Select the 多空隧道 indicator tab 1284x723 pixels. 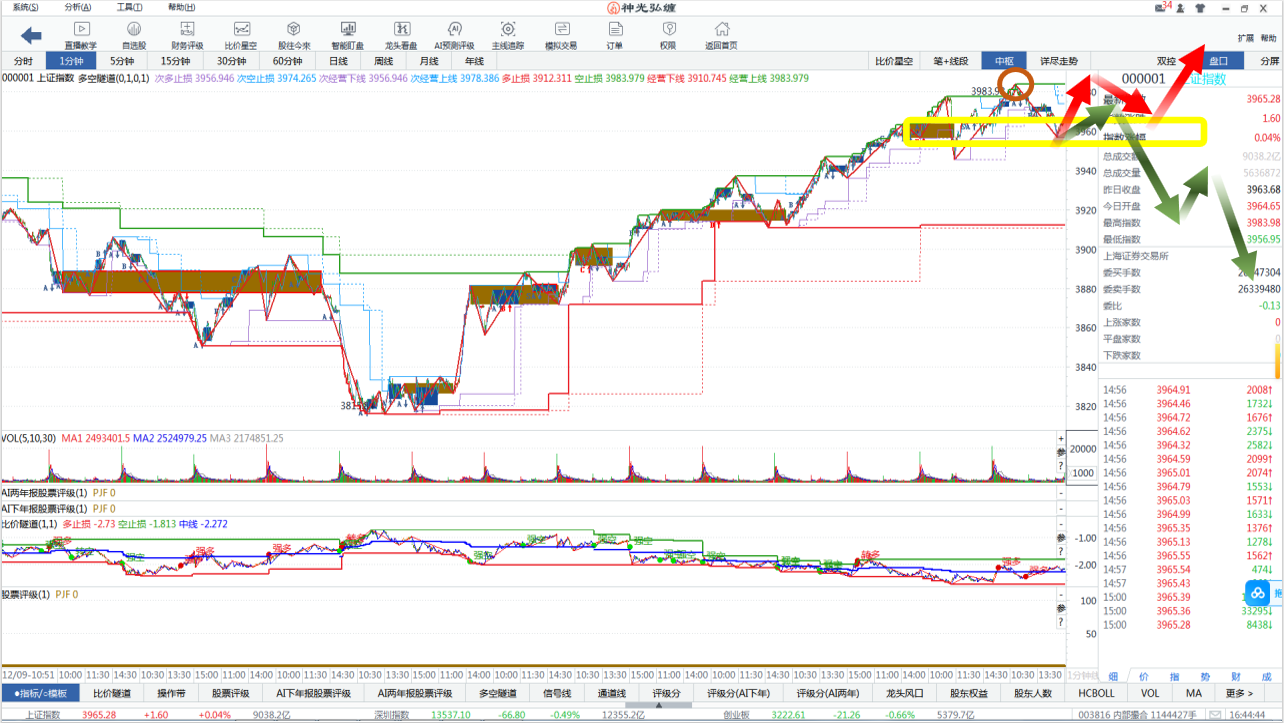pos(498,693)
